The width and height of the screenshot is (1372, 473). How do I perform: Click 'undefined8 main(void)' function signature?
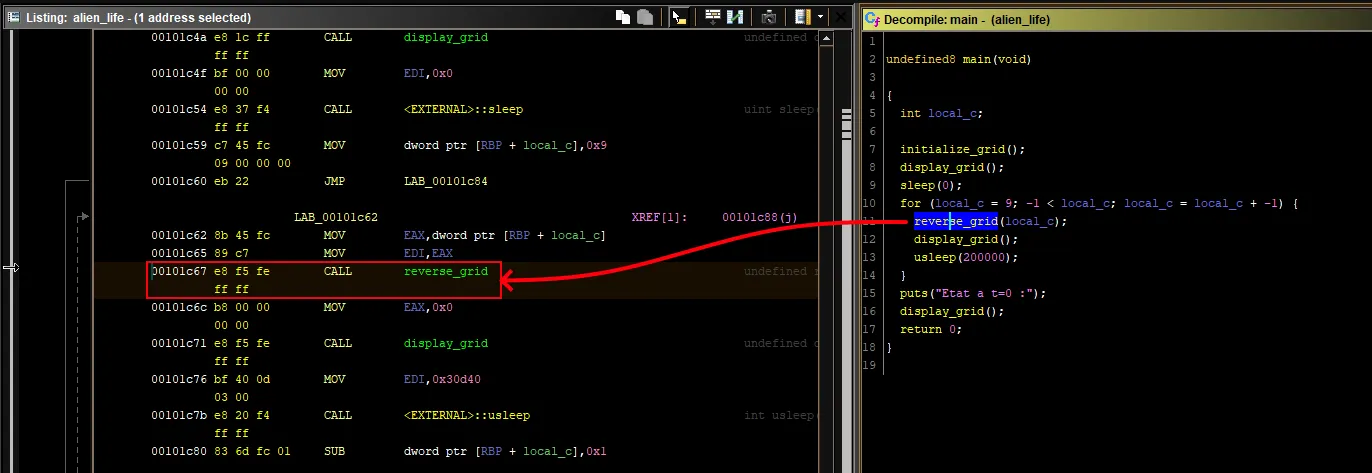(x=958, y=59)
